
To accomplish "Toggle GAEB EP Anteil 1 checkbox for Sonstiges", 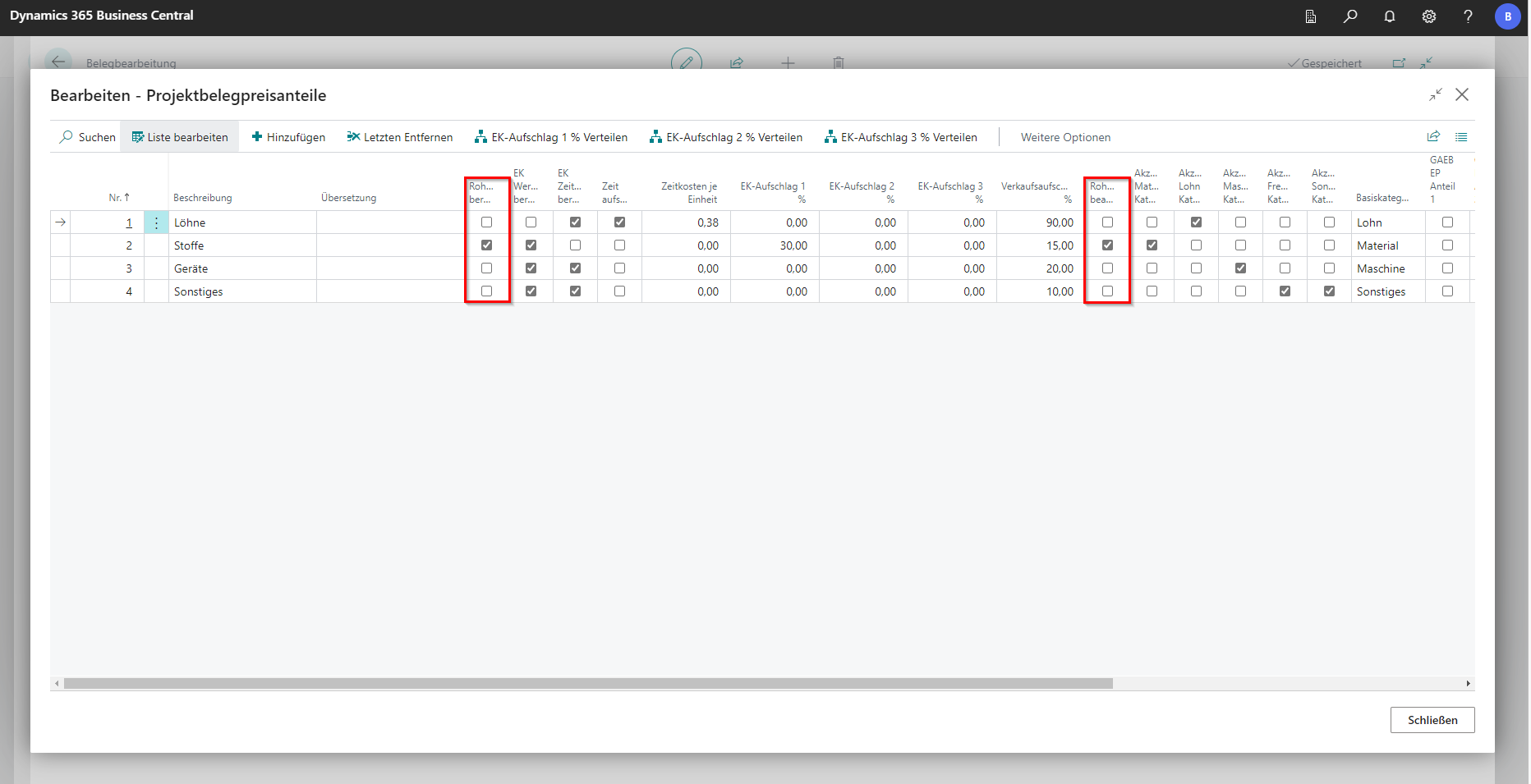I will tap(1447, 291).
